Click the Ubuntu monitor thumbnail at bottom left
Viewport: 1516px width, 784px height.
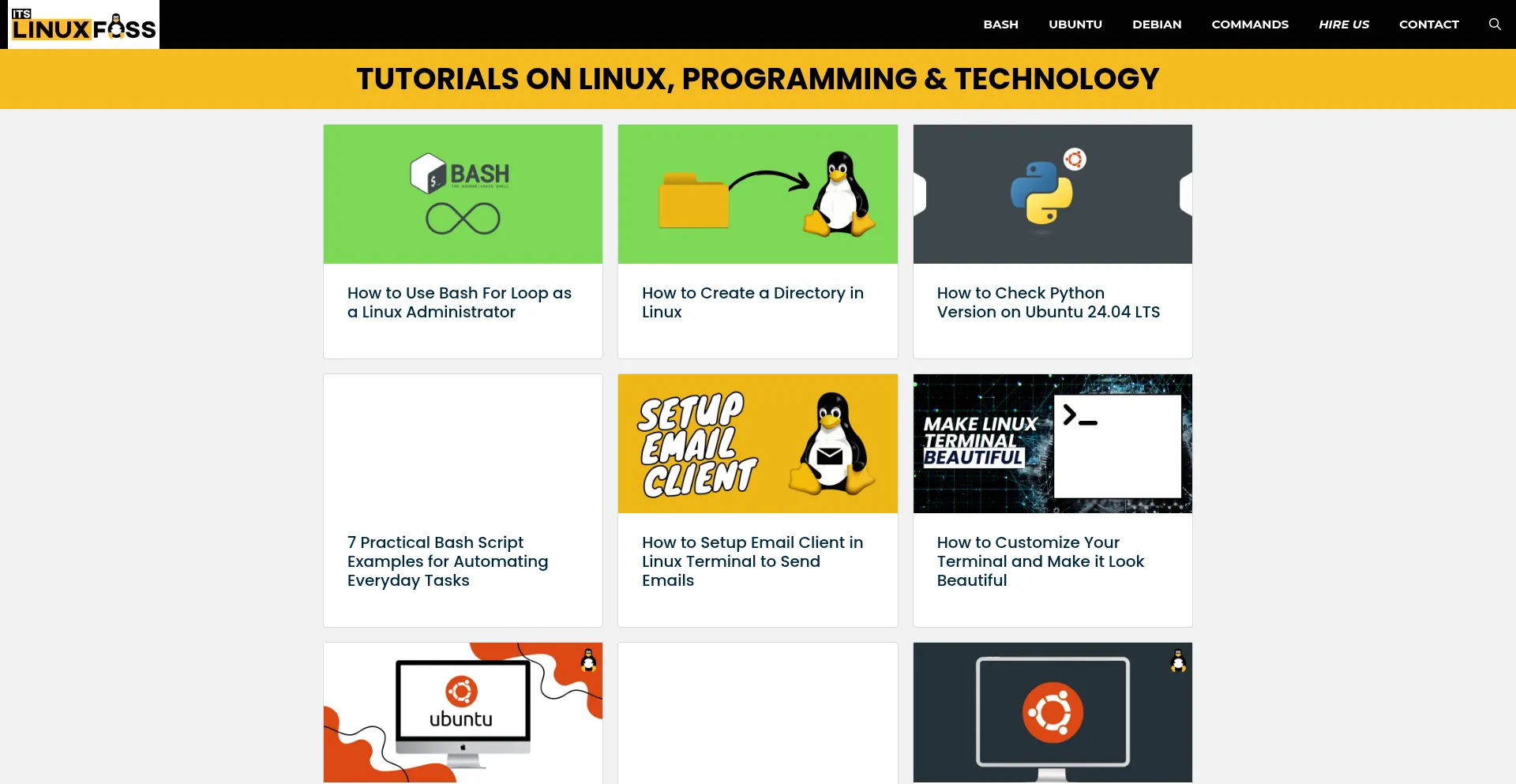(462, 711)
